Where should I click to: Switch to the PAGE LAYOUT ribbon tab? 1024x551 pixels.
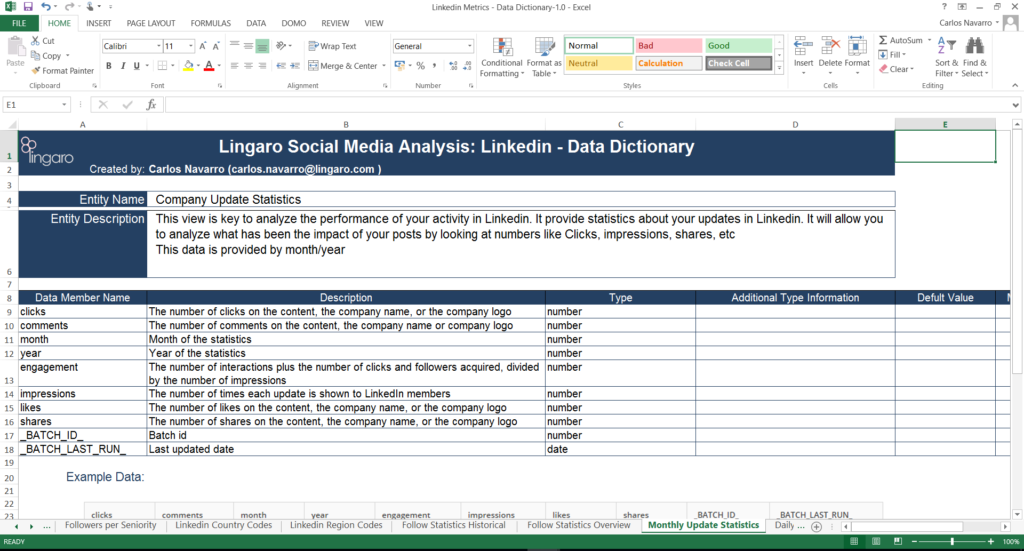[151, 23]
